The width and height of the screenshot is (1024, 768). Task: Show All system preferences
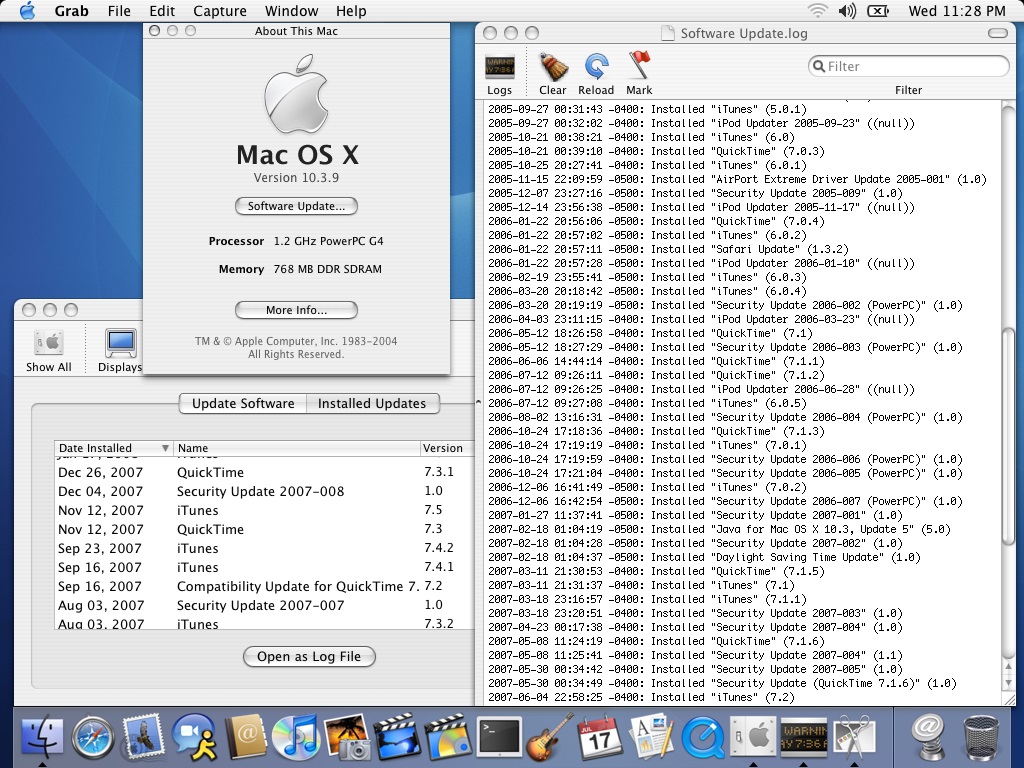point(48,350)
